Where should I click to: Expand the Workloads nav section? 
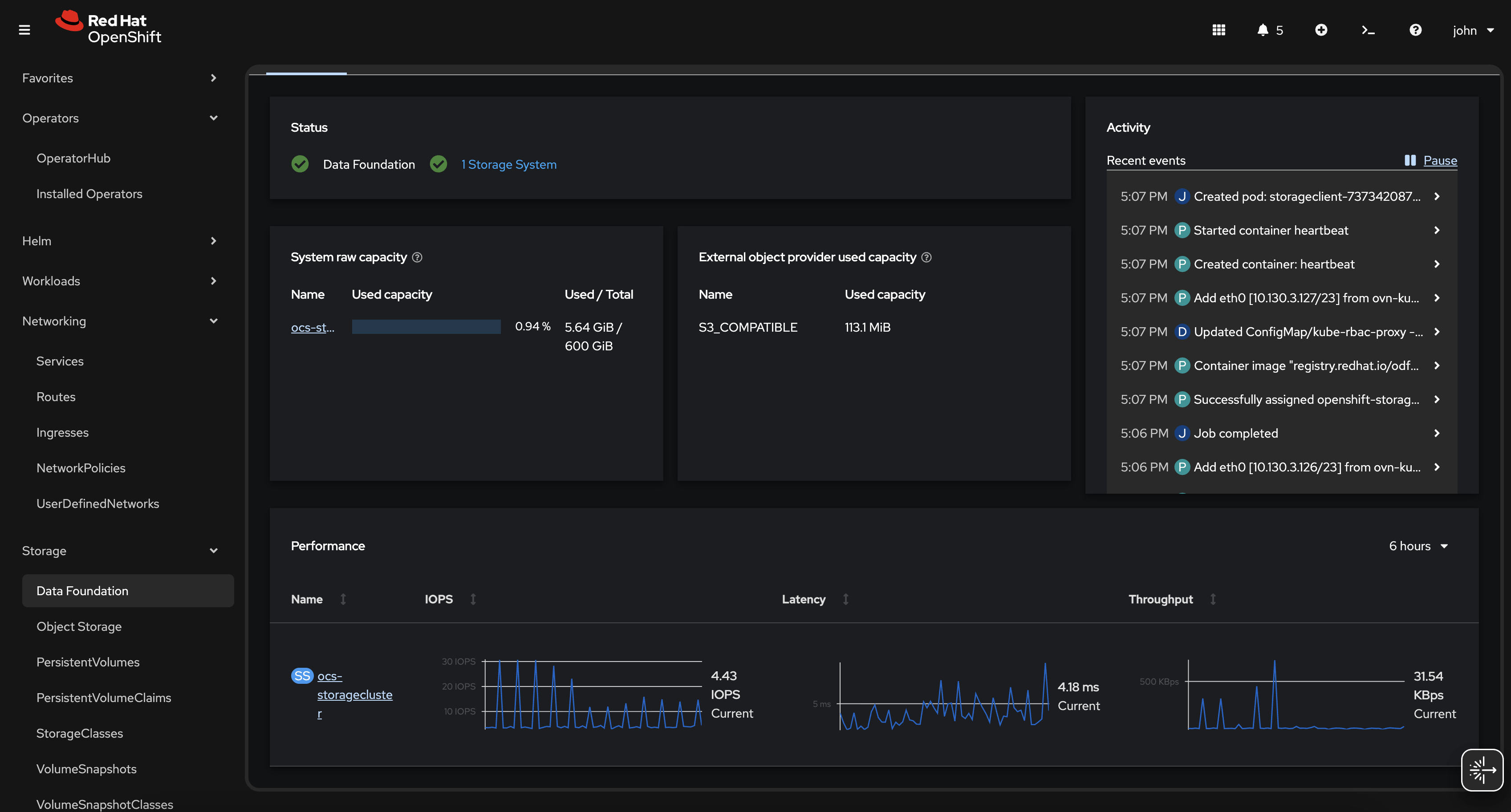tap(120, 280)
